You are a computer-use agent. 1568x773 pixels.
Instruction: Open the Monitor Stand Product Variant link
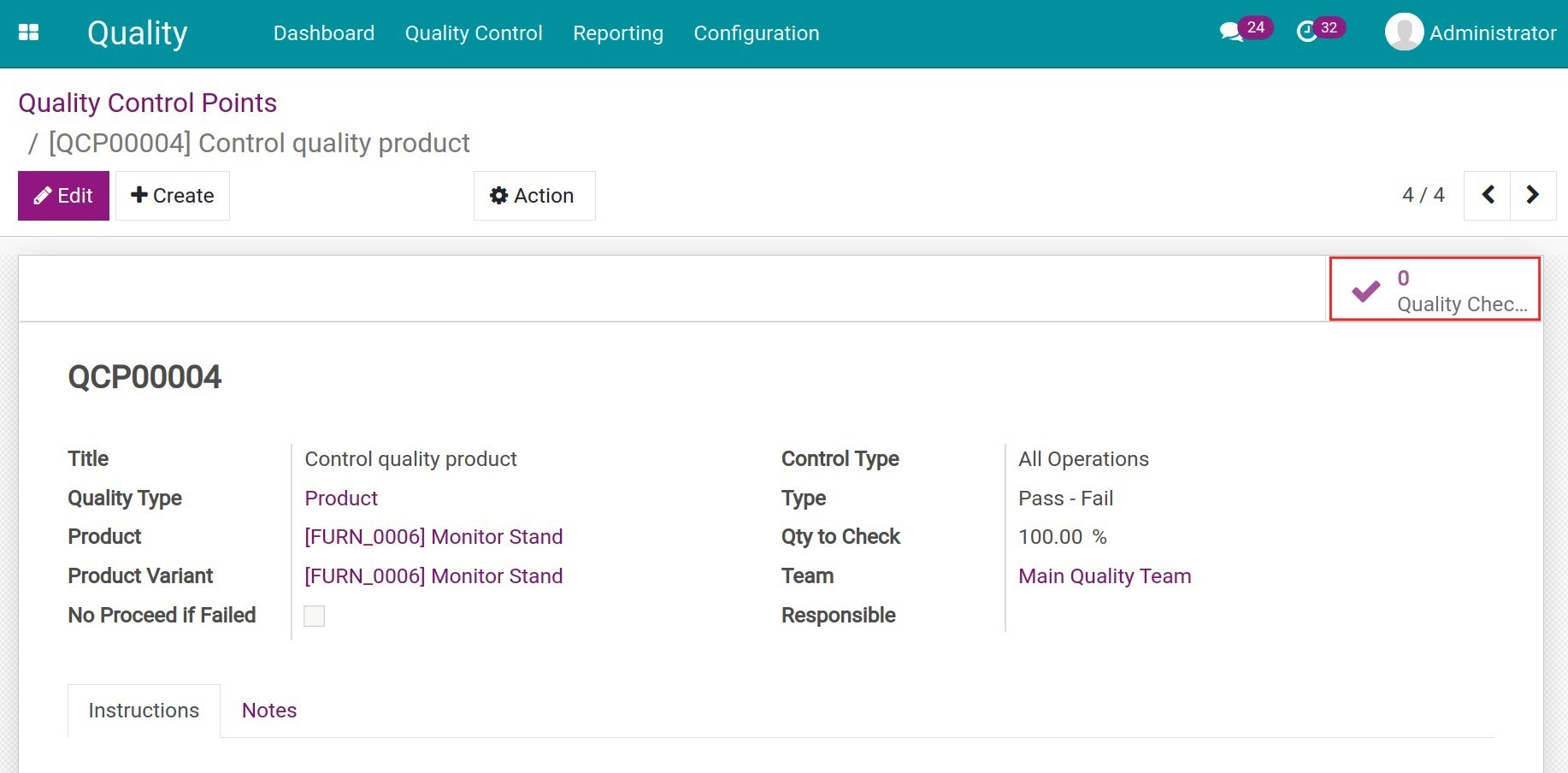[x=433, y=576]
